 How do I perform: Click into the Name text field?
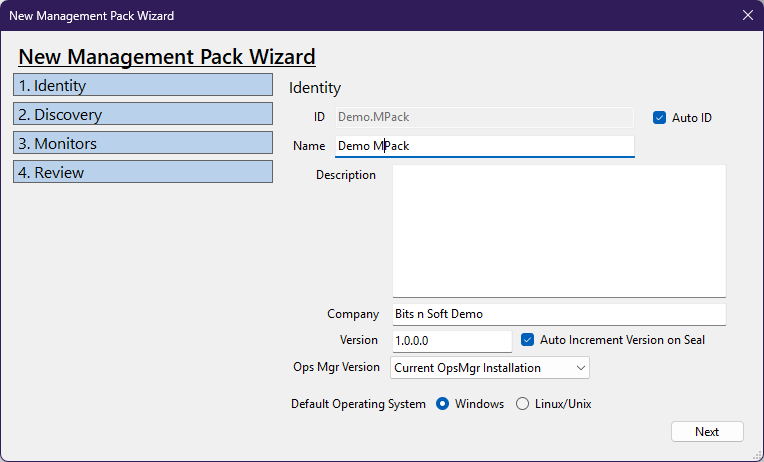(483, 146)
